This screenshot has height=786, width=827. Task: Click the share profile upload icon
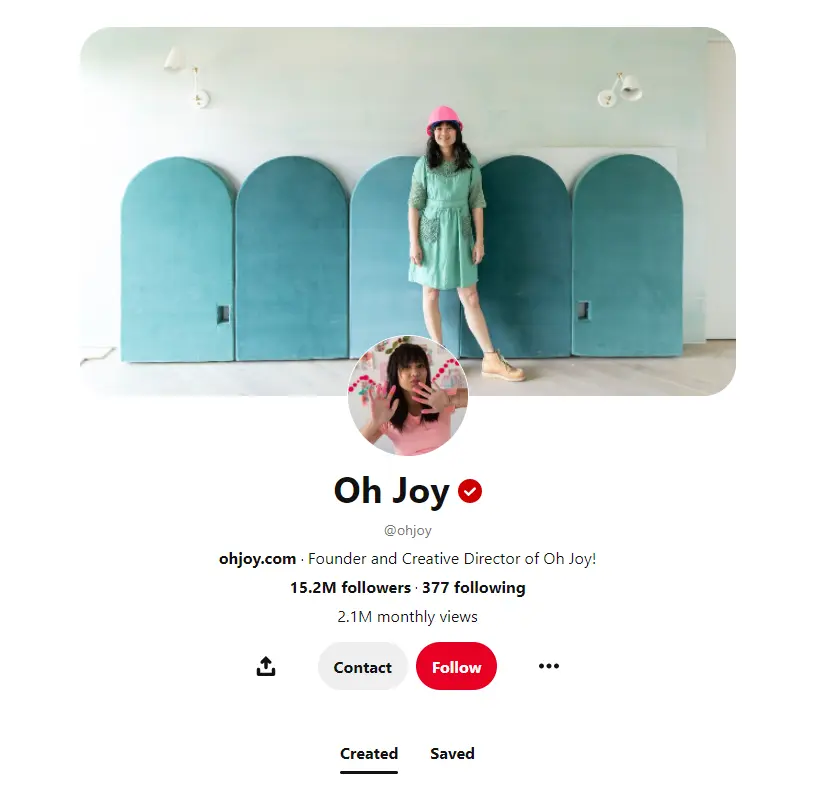266,666
